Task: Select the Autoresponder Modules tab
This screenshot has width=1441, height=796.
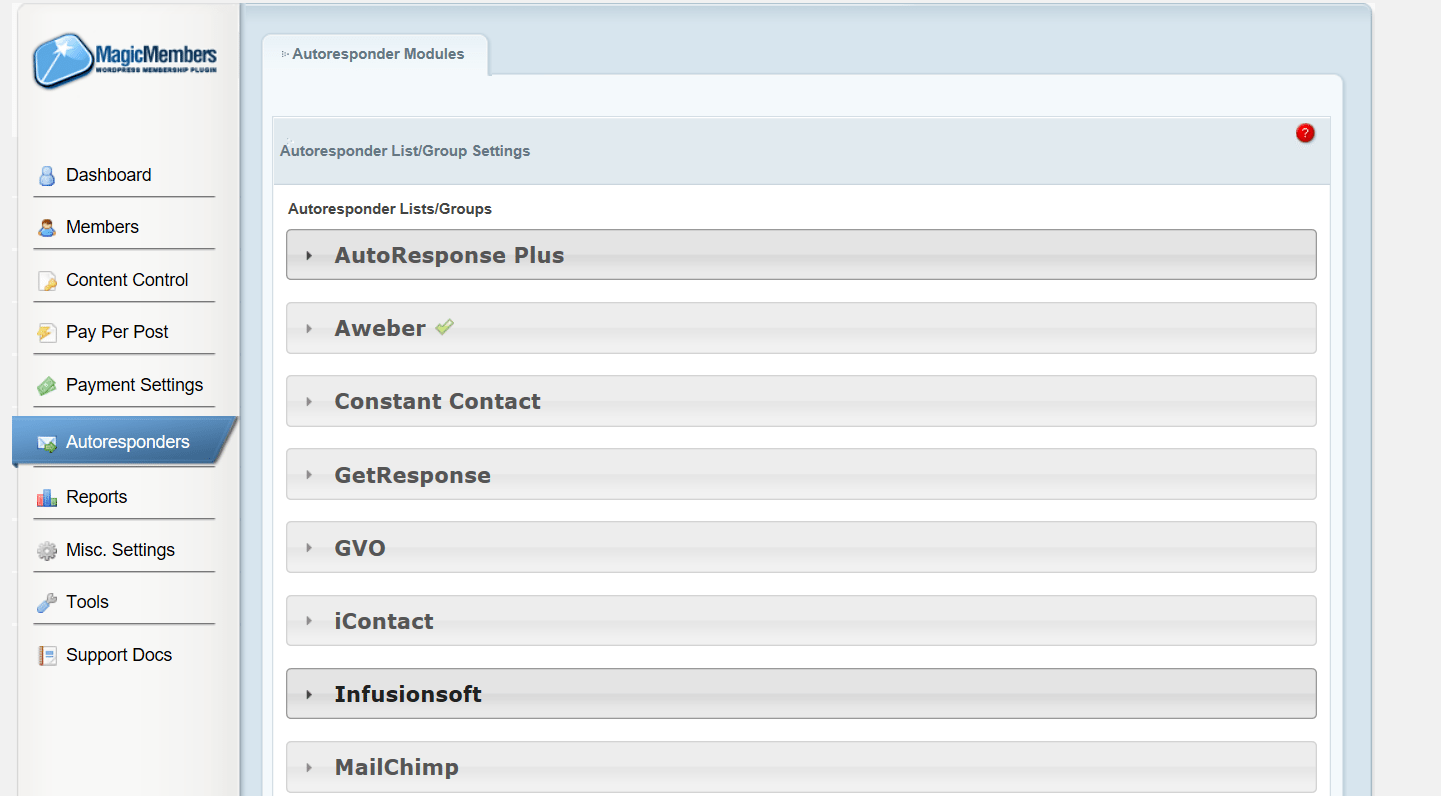Action: [x=375, y=54]
